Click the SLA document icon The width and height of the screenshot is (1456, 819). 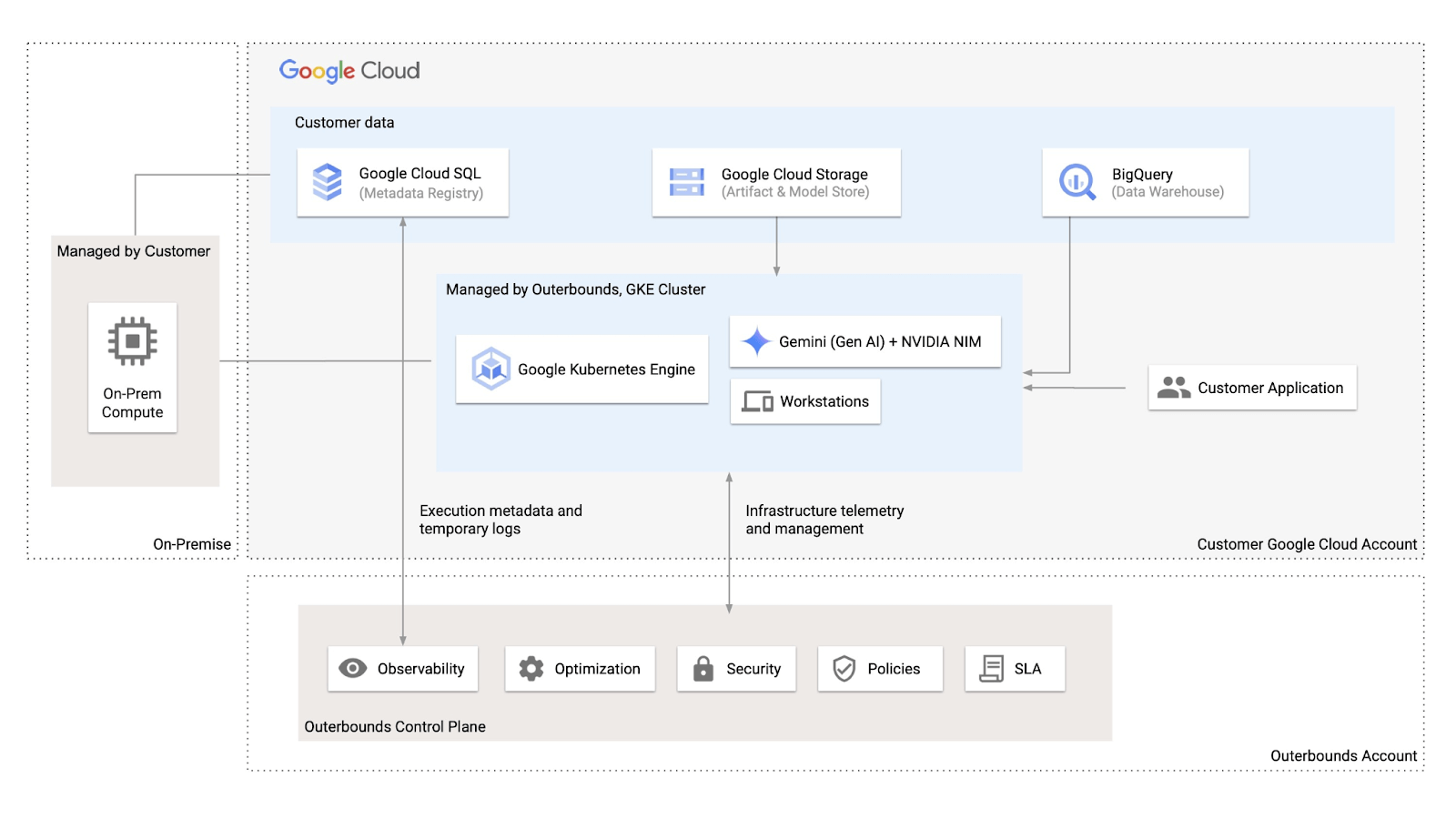click(991, 668)
